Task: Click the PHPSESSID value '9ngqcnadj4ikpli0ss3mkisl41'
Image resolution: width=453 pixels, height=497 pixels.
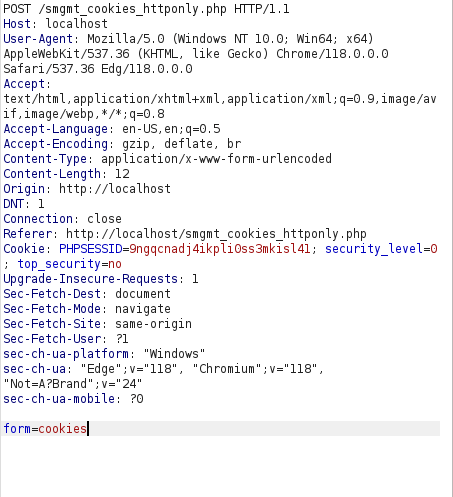Action: click(x=220, y=249)
